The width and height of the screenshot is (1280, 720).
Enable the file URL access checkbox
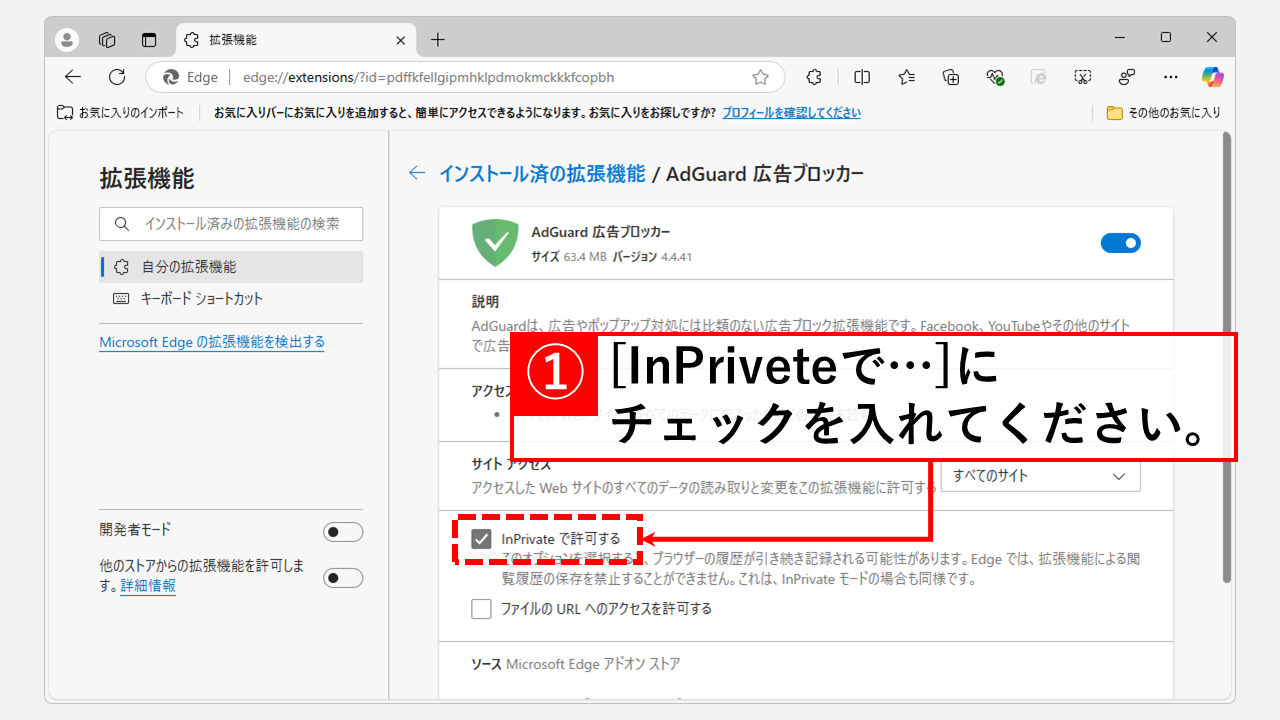coord(481,608)
